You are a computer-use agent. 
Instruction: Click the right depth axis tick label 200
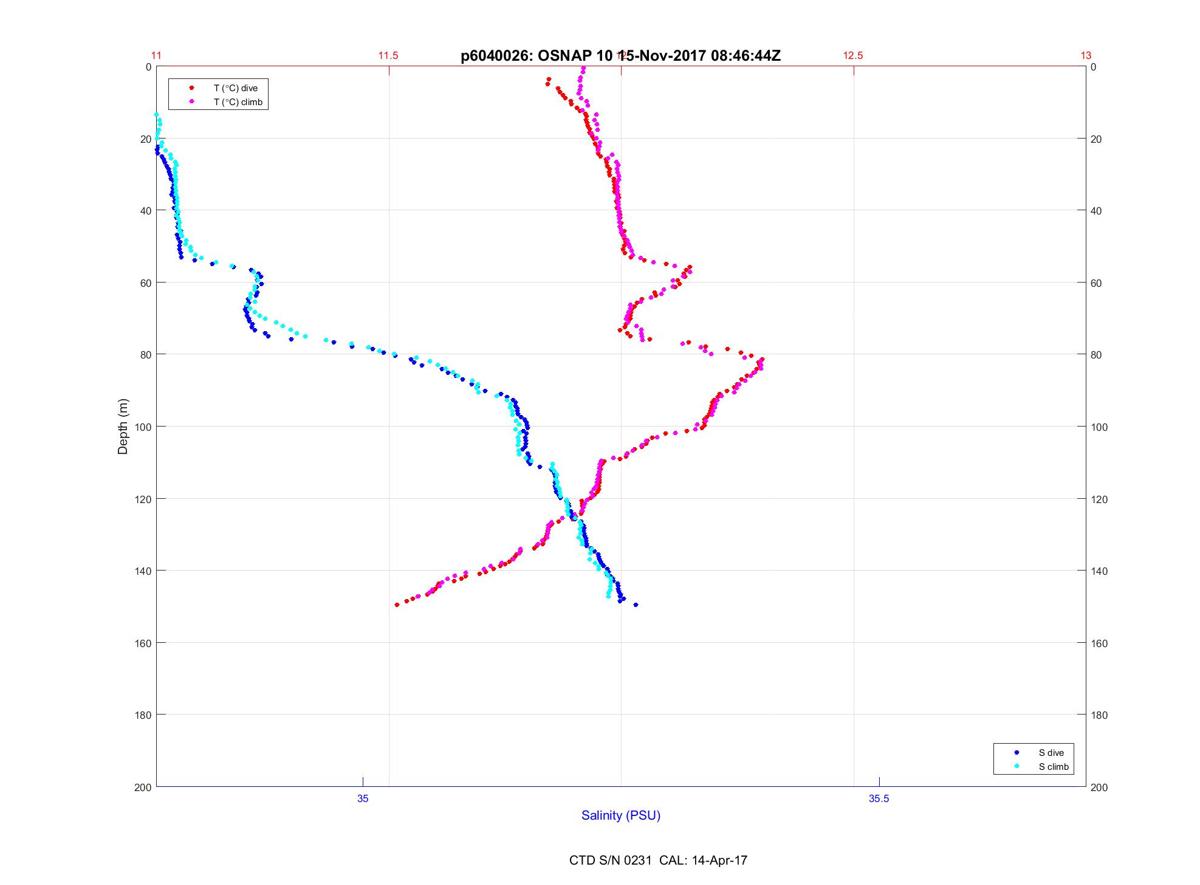click(x=1100, y=787)
